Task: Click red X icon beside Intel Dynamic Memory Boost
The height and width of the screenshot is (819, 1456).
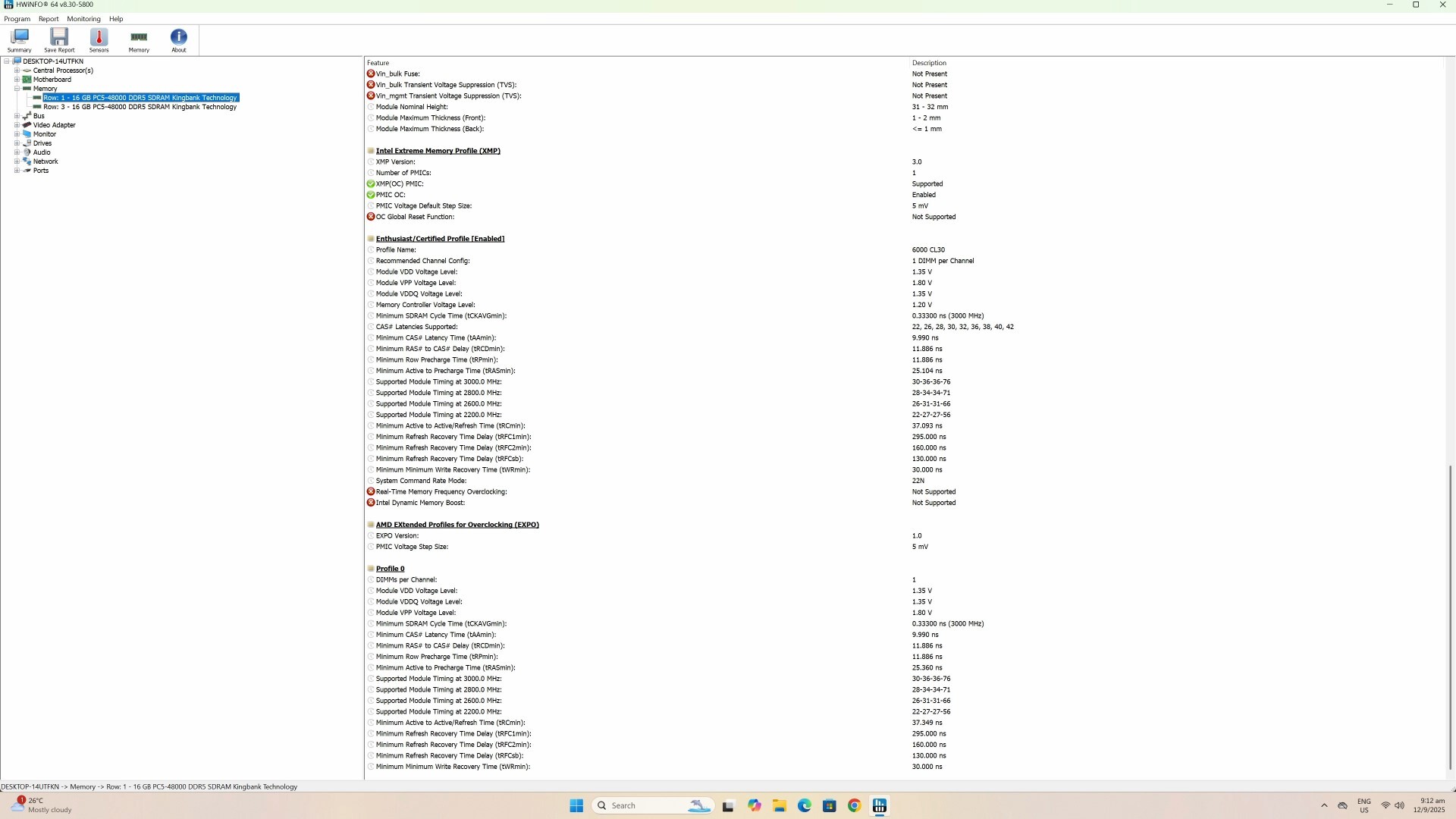Action: coord(371,503)
